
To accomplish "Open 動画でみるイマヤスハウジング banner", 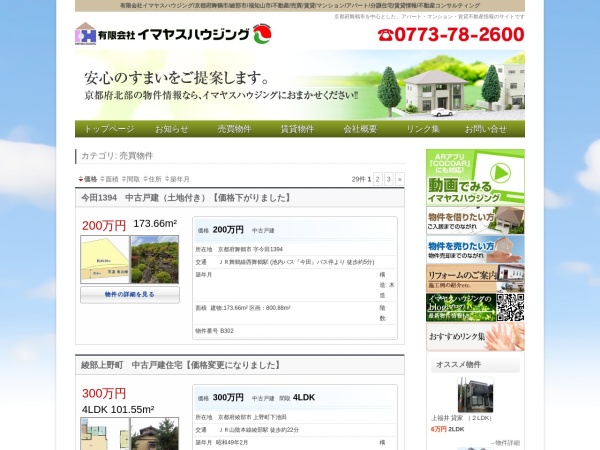I will tap(475, 177).
